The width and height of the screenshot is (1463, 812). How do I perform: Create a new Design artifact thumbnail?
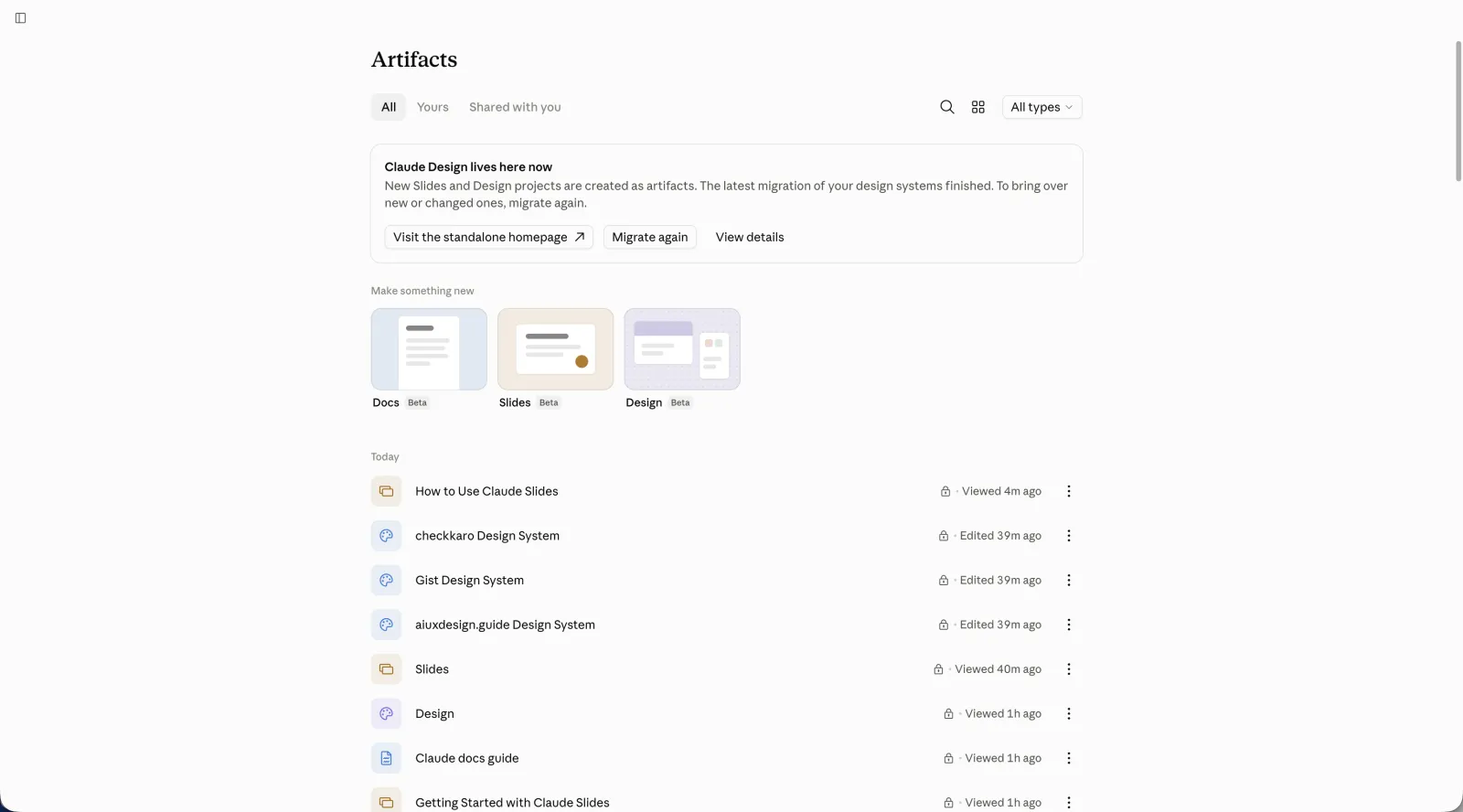coord(682,349)
